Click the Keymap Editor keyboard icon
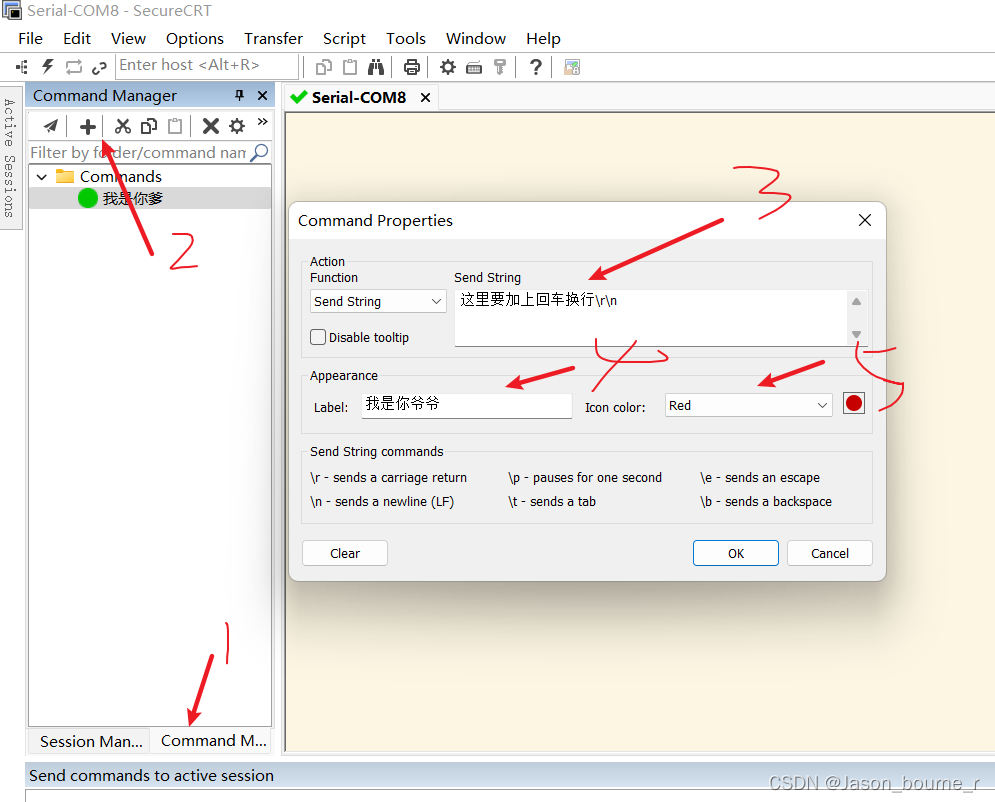 (474, 67)
